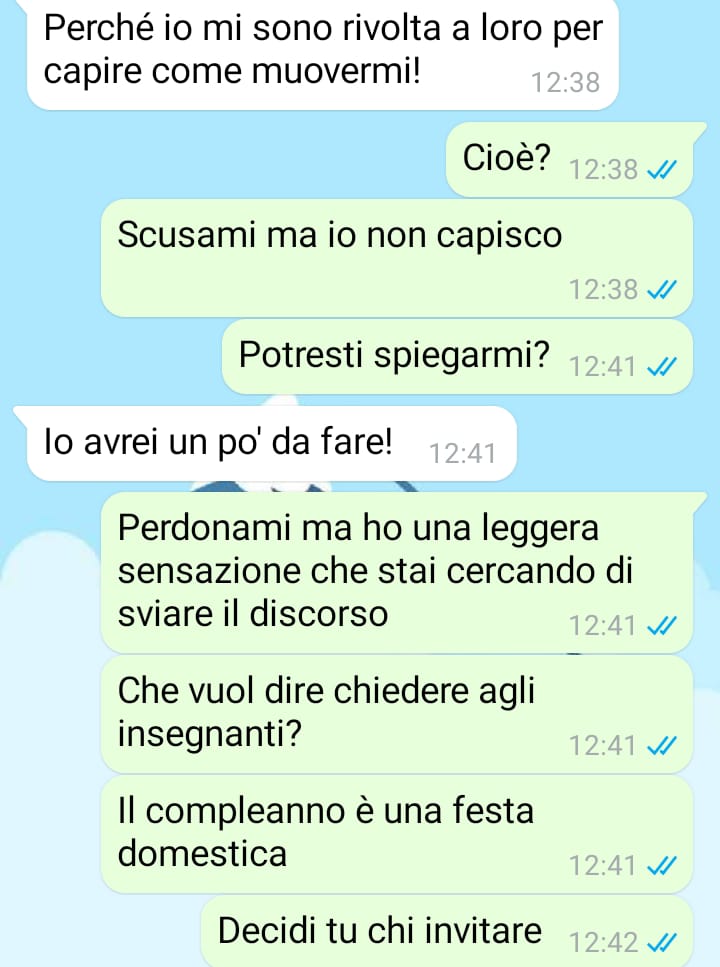This screenshot has height=967, width=720.
Task: Tap read ticks on "sviare il discorso" message
Action: (x=661, y=626)
